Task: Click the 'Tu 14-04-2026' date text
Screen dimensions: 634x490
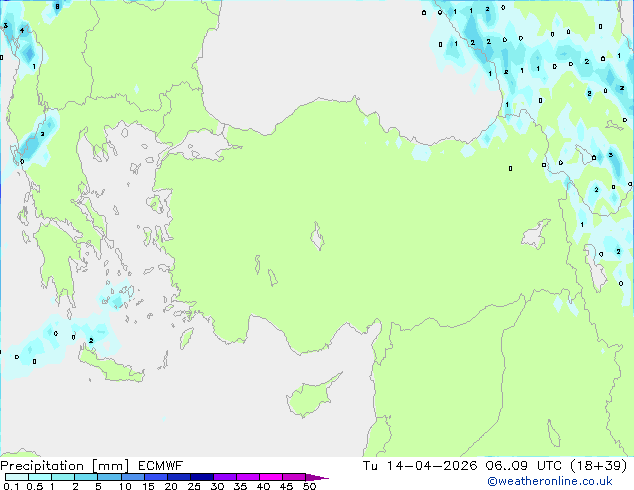Action: coord(420,466)
